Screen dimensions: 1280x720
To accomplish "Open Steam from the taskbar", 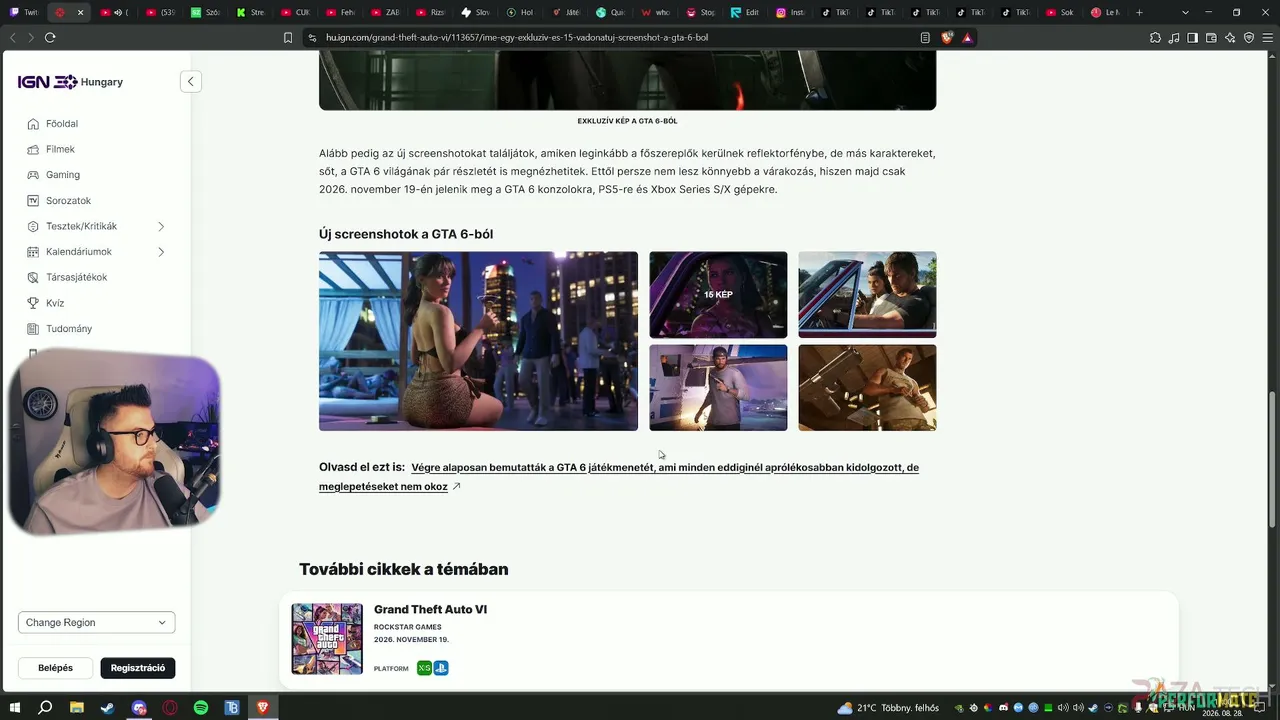I will [107, 708].
